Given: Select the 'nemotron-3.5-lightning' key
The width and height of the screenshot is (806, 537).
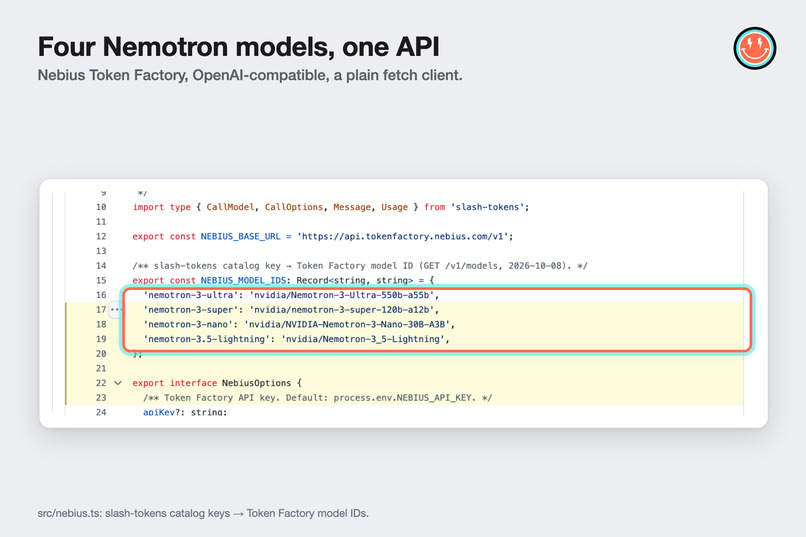Looking at the screenshot, I should (206, 339).
